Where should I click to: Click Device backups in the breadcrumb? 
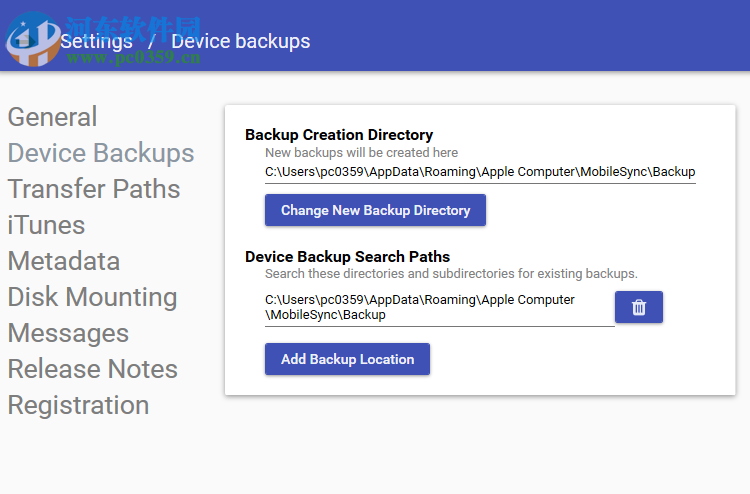tap(241, 41)
